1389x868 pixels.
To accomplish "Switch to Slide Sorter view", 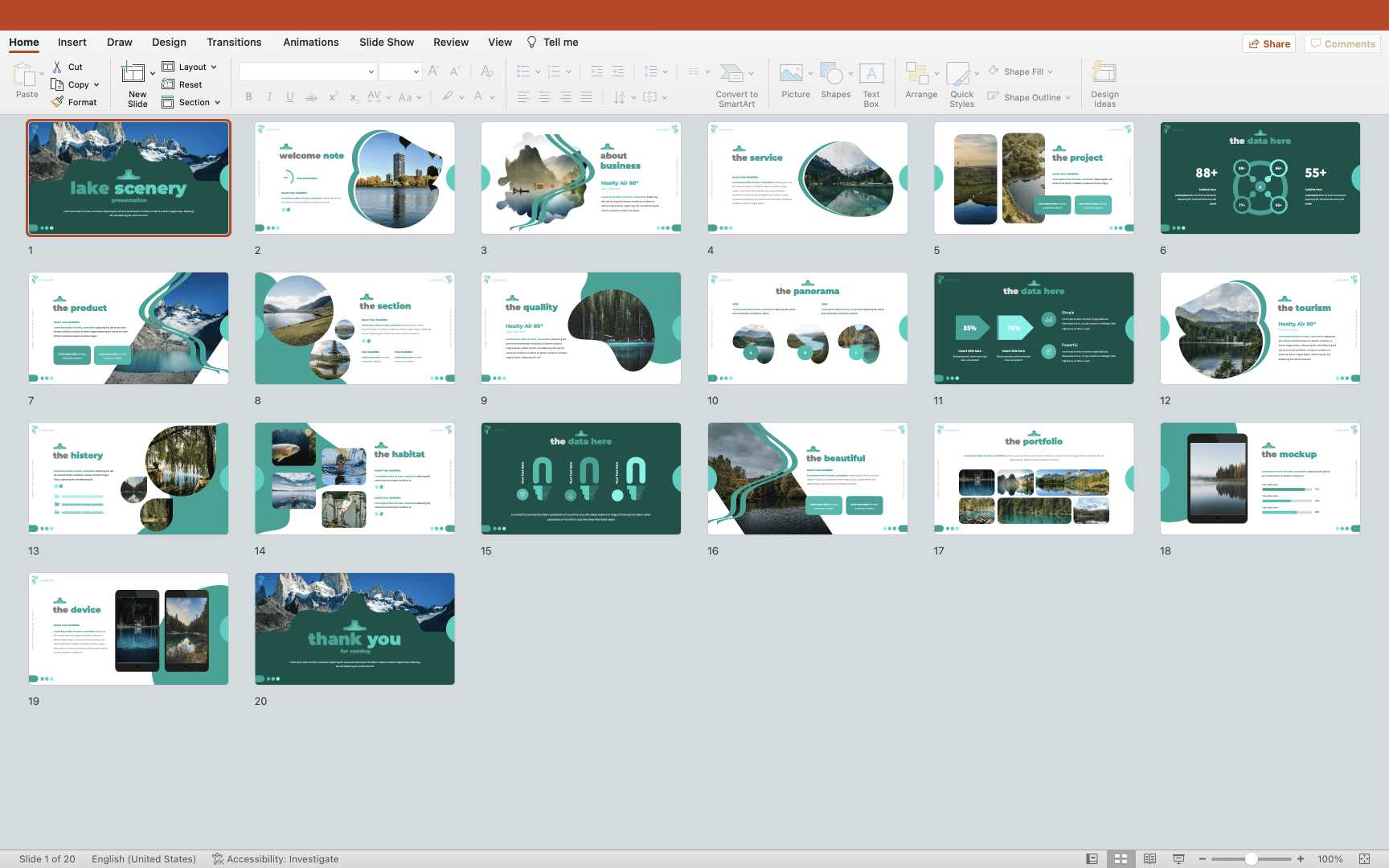I will pyautogui.click(x=1121, y=858).
